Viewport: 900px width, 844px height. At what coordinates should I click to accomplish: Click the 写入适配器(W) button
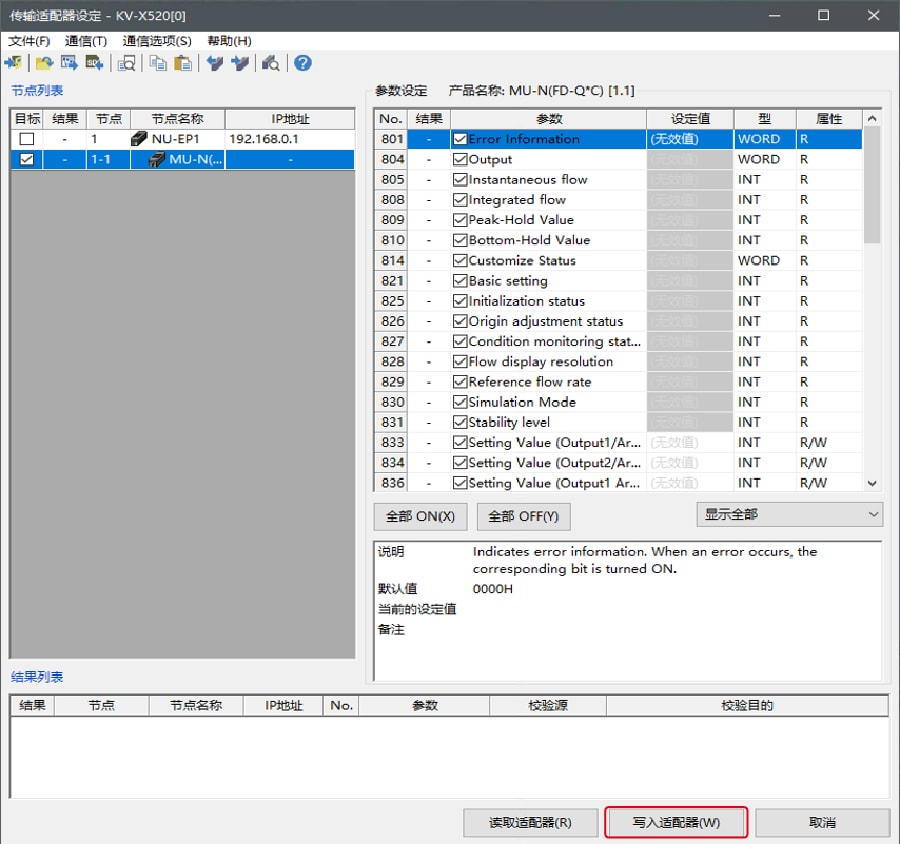(676, 822)
